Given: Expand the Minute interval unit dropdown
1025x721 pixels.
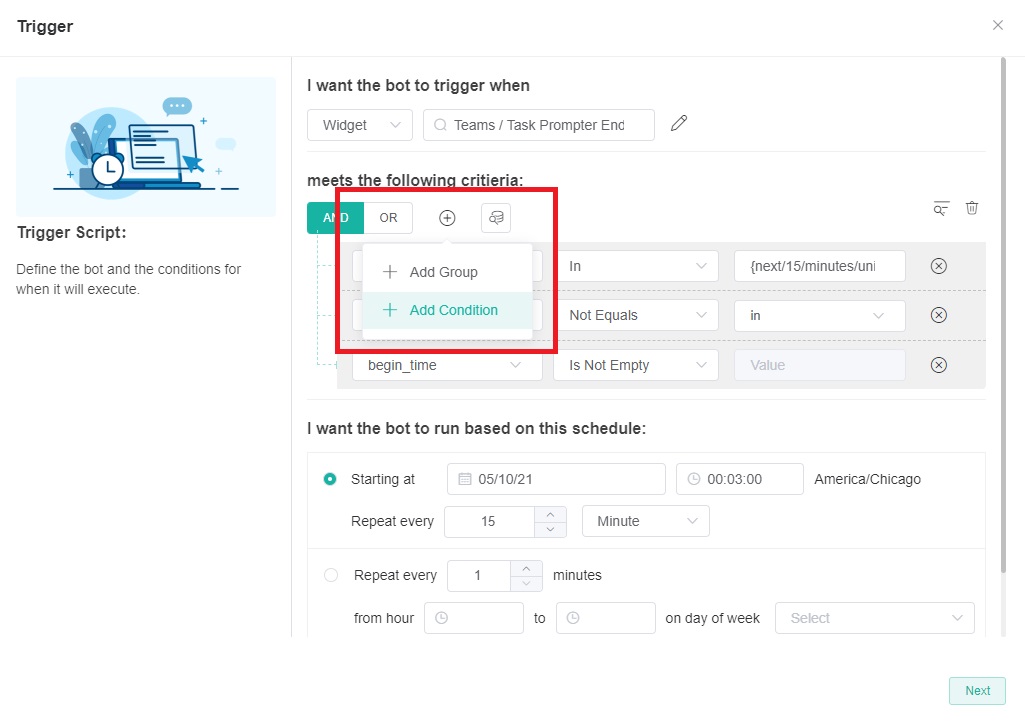Looking at the screenshot, I should 645,521.
